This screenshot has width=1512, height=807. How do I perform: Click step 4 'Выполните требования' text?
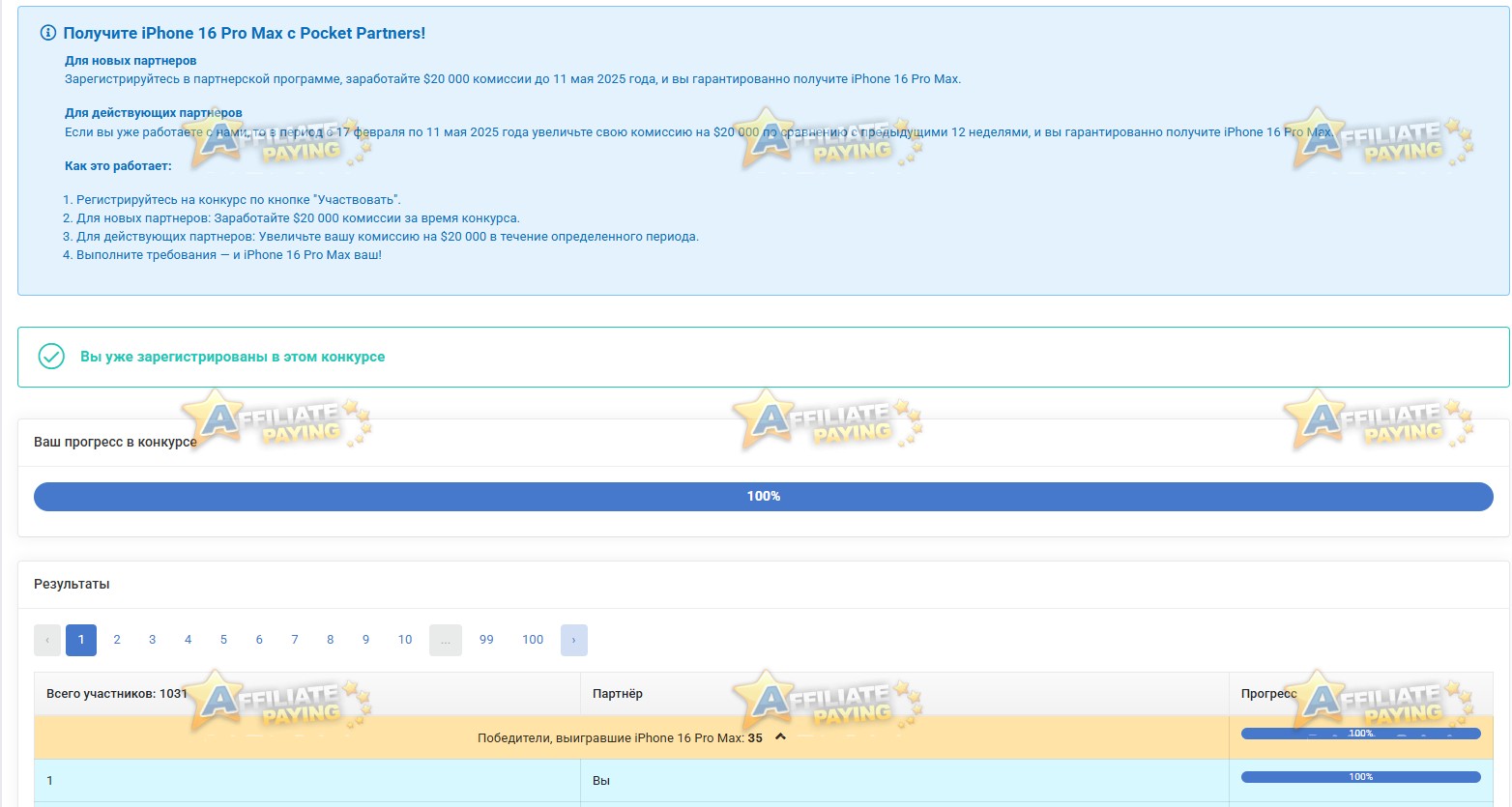tap(229, 255)
